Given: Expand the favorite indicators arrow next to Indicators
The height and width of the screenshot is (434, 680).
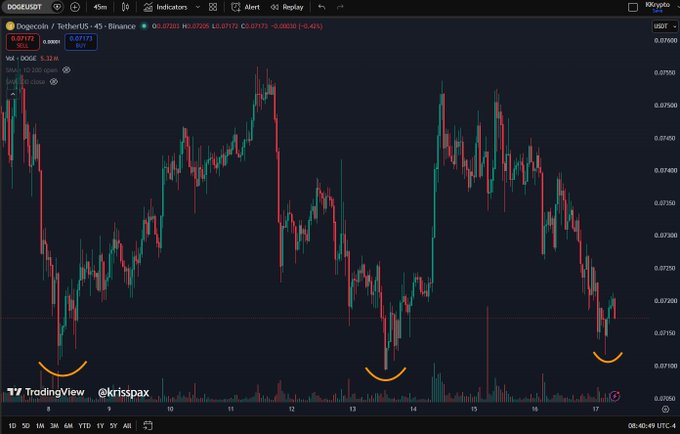Looking at the screenshot, I should coord(198,7).
